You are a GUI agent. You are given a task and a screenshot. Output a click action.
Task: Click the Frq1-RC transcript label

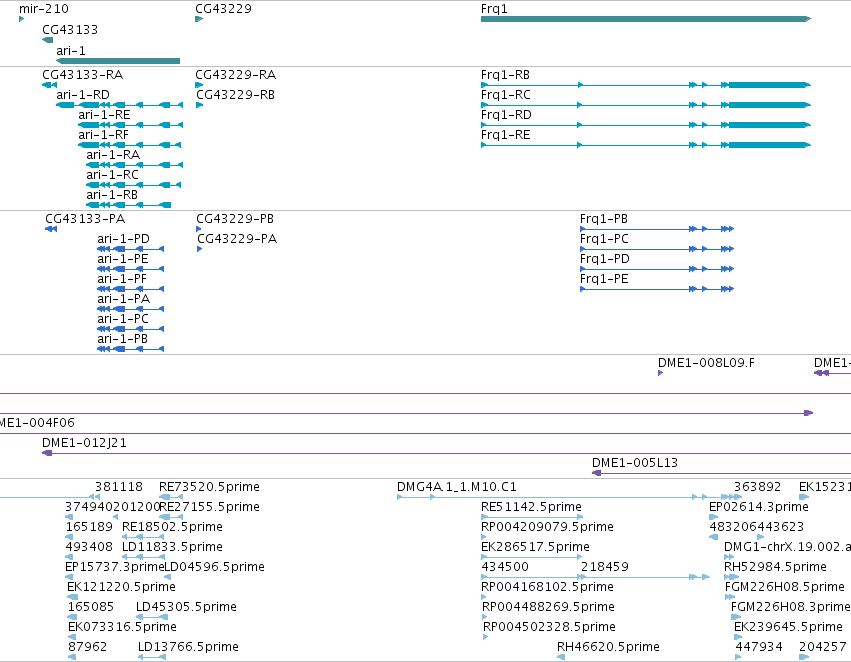[505, 95]
